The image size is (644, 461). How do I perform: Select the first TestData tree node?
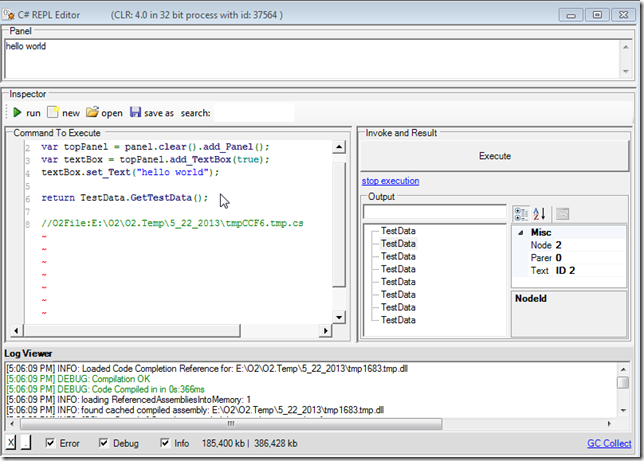(x=398, y=231)
